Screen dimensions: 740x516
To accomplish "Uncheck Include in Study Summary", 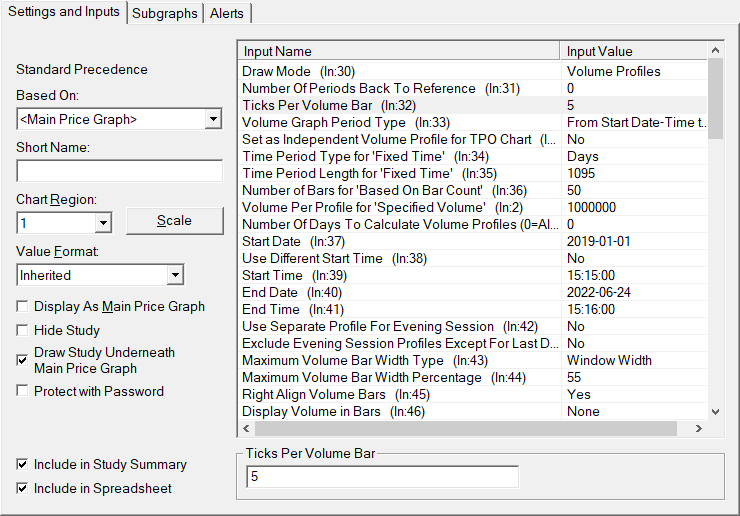I will pos(23,465).
